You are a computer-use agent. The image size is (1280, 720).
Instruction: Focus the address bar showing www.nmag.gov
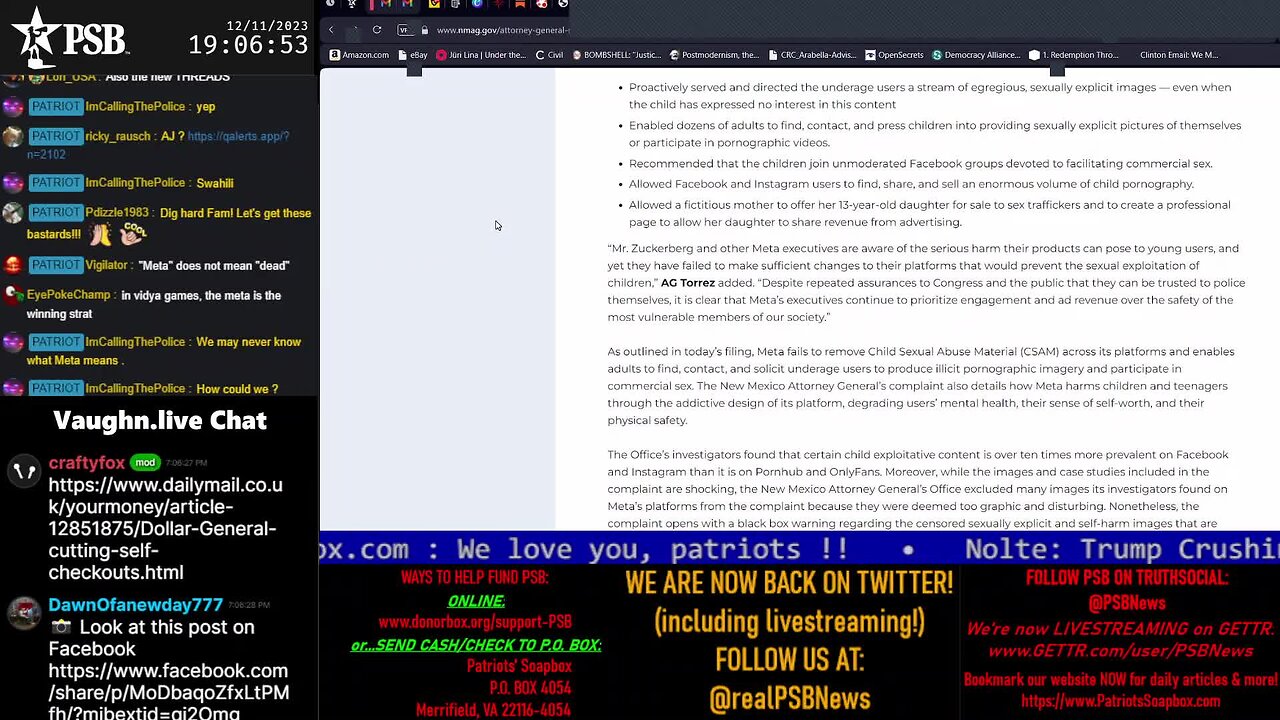click(502, 30)
